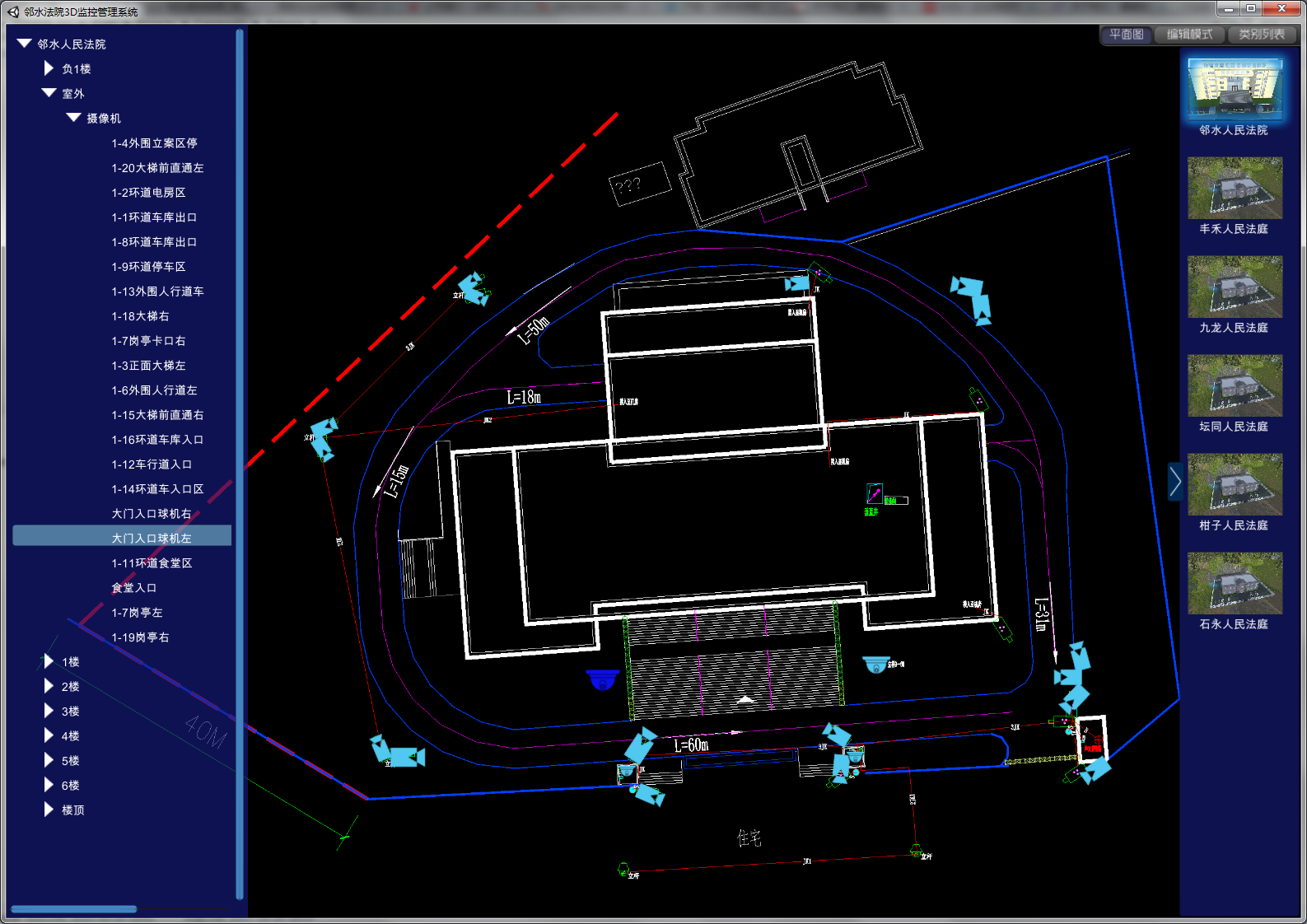Open 九龙人民法庭 thumbnail
This screenshot has width=1307, height=924.
coord(1235,287)
